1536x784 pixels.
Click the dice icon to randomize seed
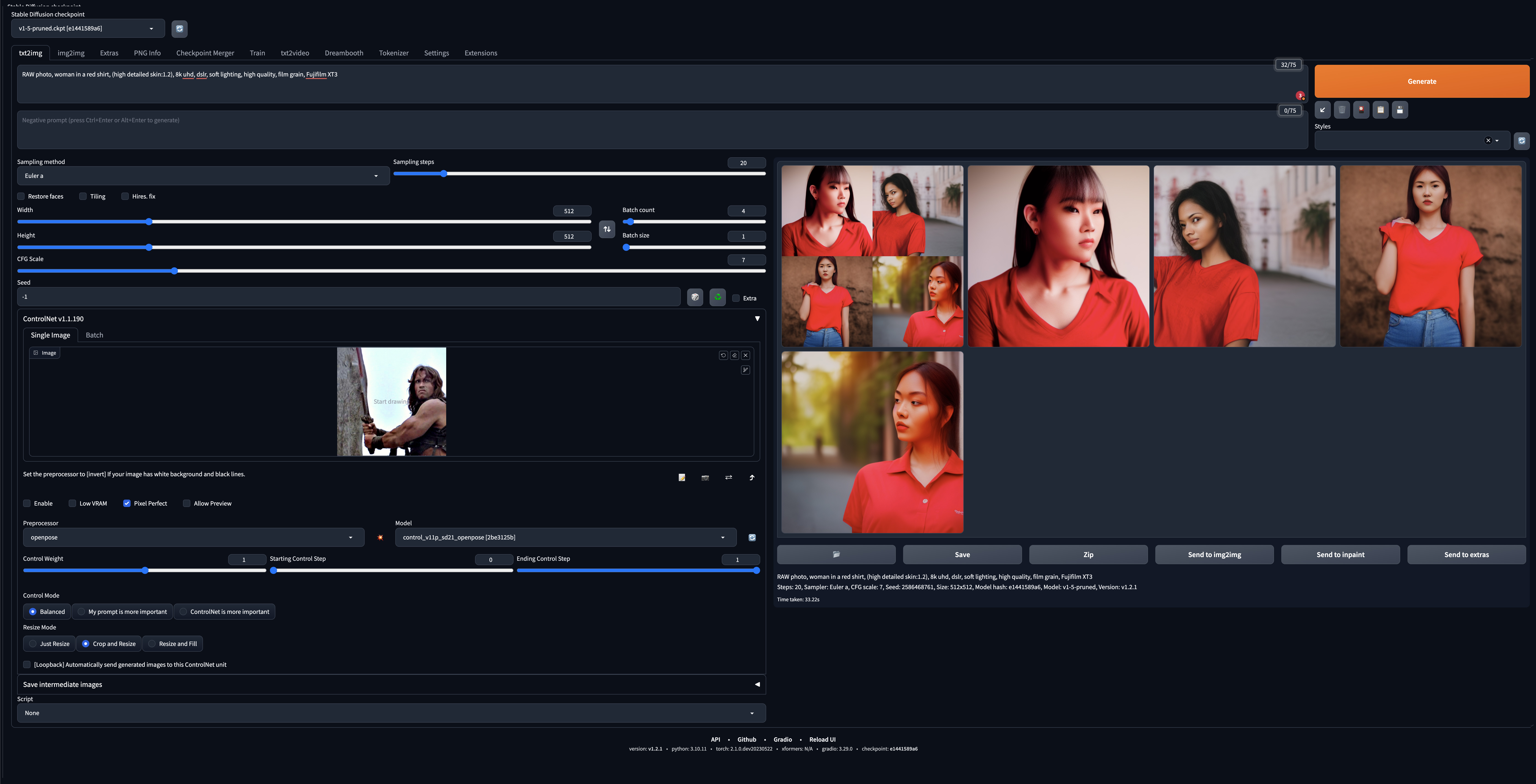[x=695, y=297]
